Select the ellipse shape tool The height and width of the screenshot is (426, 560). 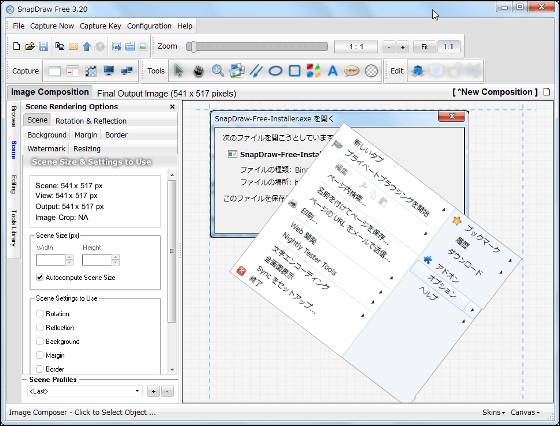(x=275, y=71)
